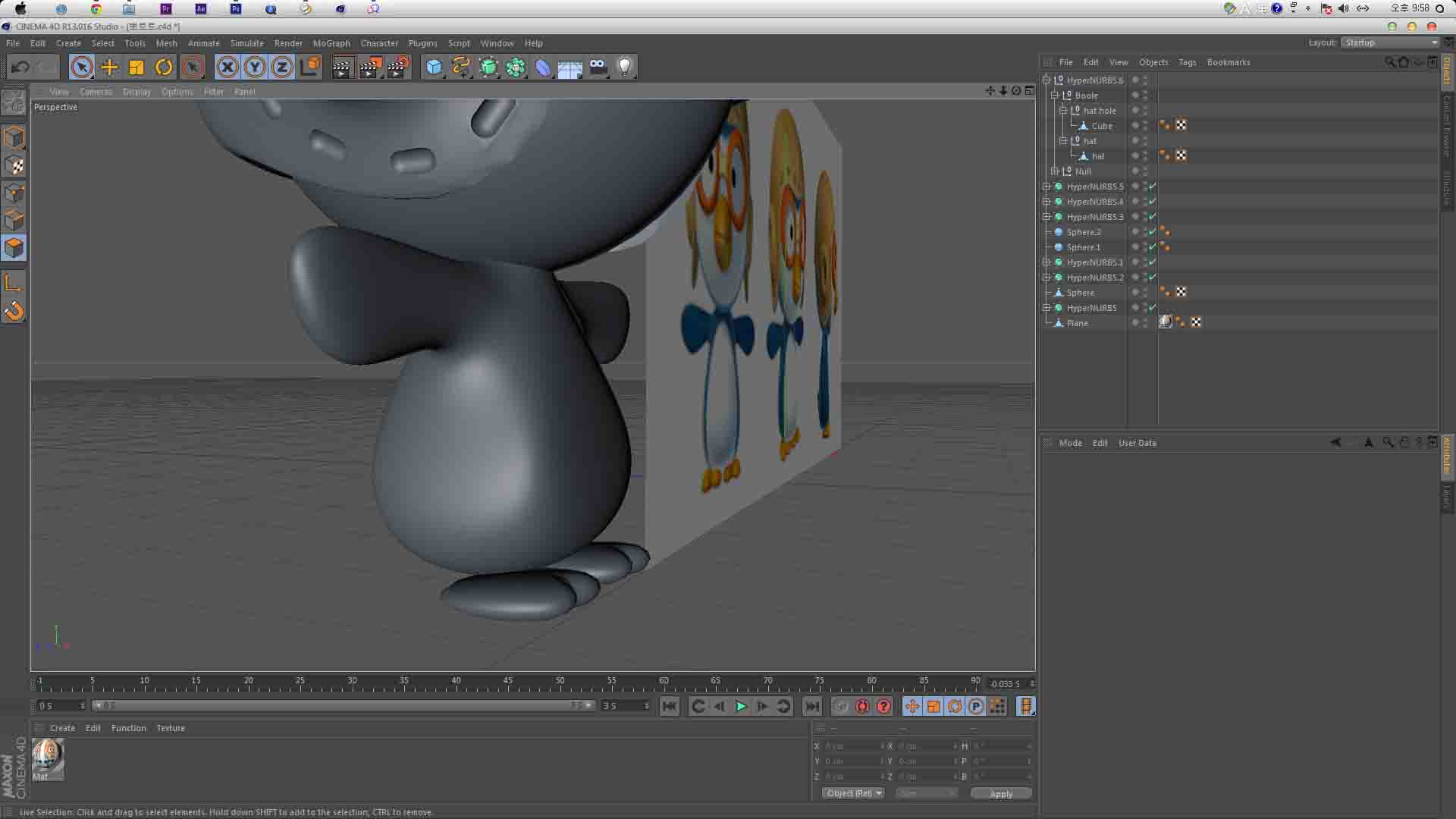Activate the Move tool in toolbar
Viewport: 1456px width, 819px height.
point(109,67)
